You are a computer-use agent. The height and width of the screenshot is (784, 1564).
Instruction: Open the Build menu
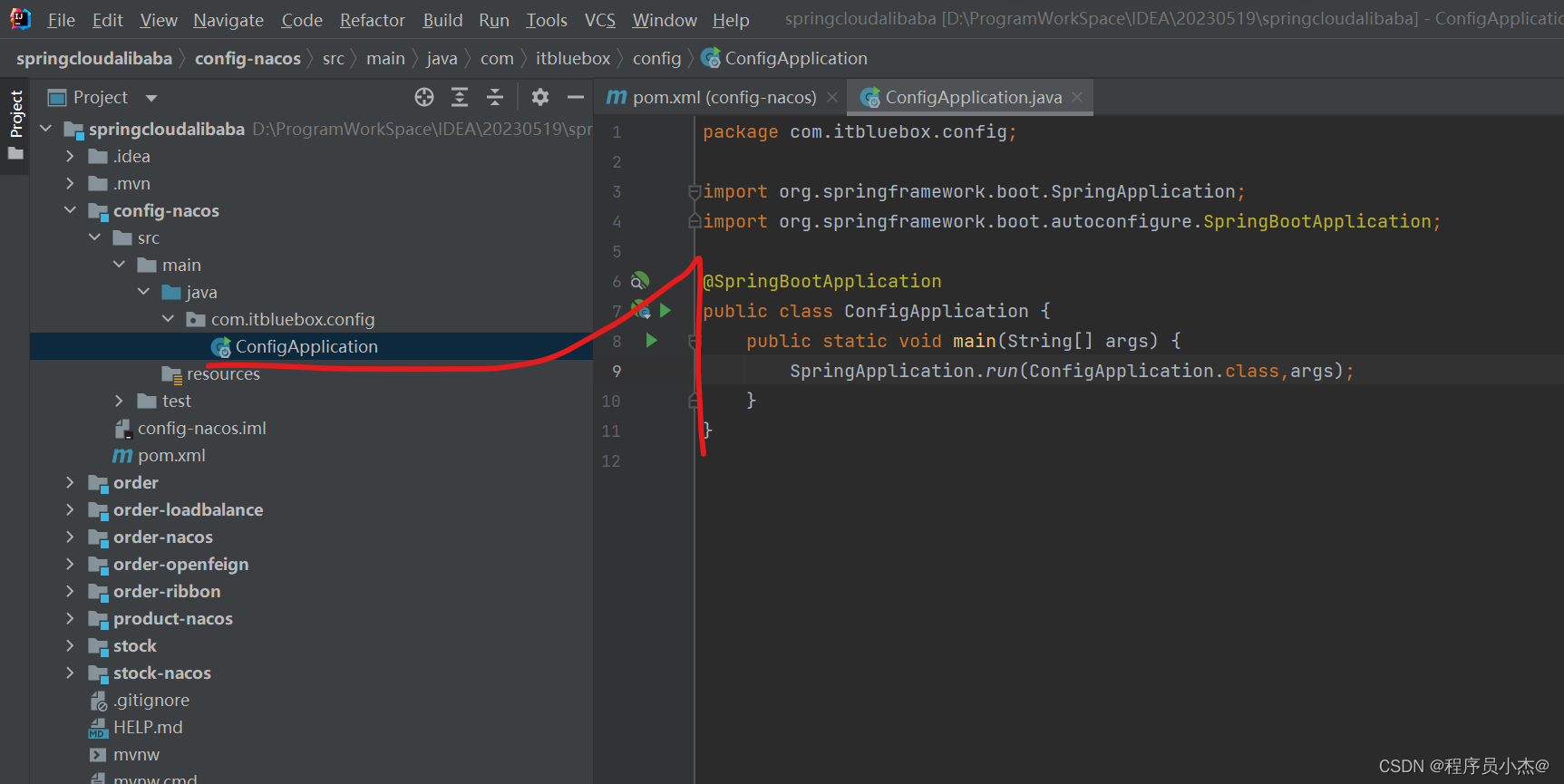click(442, 20)
